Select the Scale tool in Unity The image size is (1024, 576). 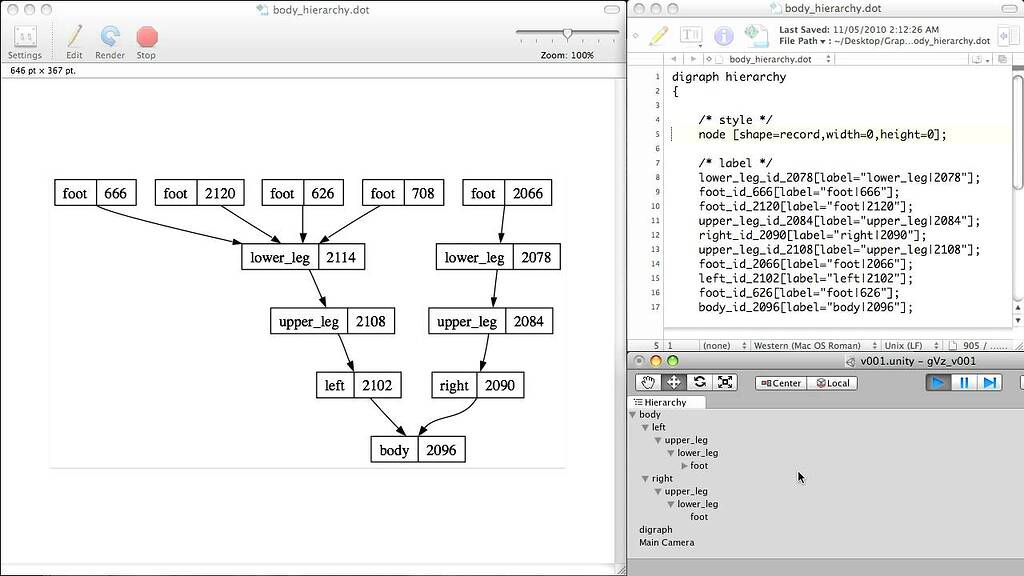coord(724,381)
